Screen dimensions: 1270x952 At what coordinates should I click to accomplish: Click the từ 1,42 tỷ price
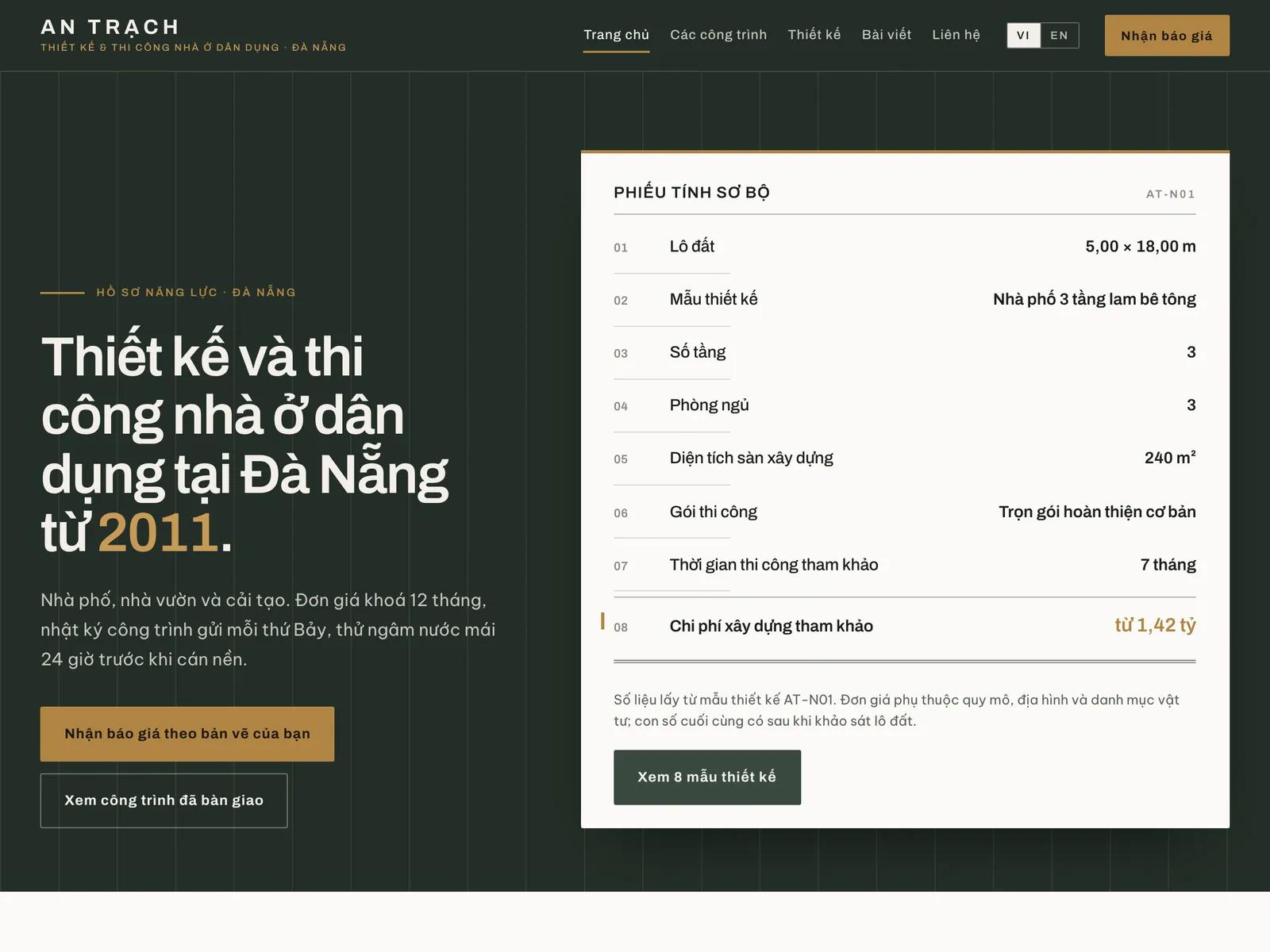1155,625
